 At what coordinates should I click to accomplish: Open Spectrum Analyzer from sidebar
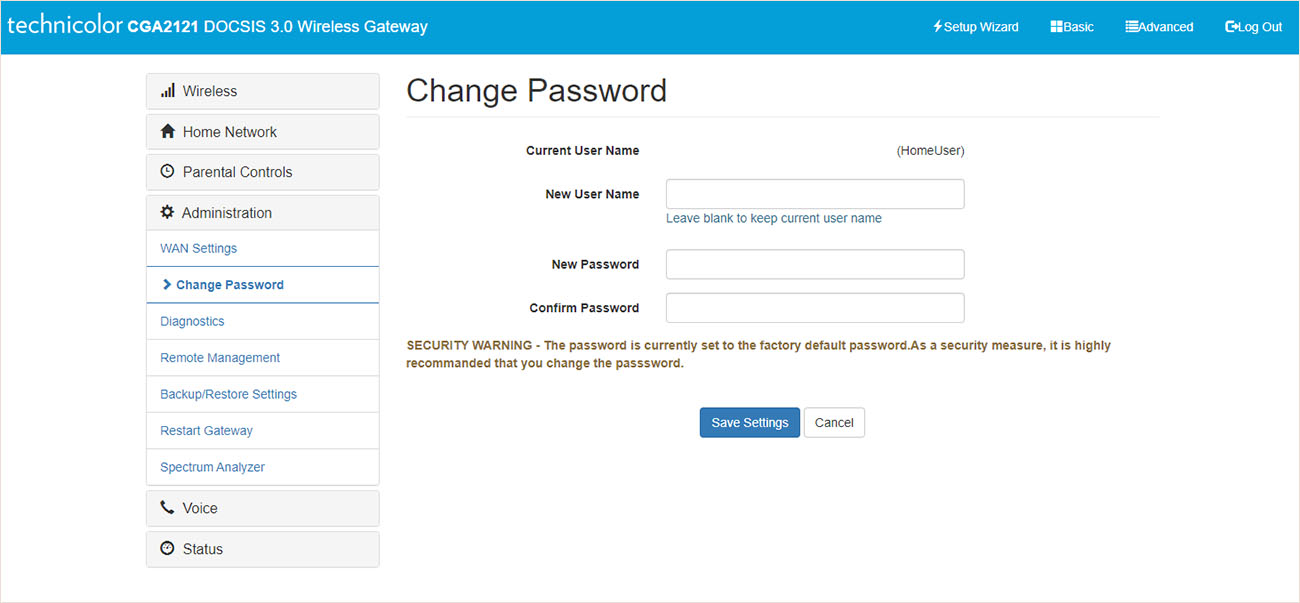(212, 467)
